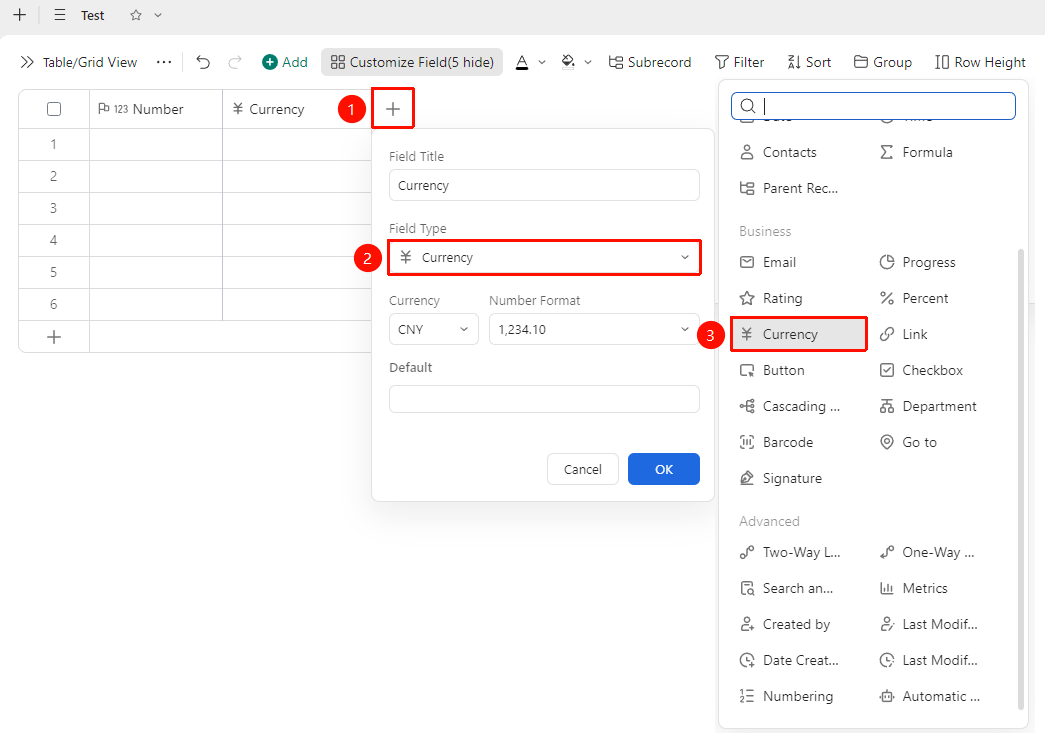Open the Field Type dropdown
Viewport: 1045px width, 744px height.
544,257
